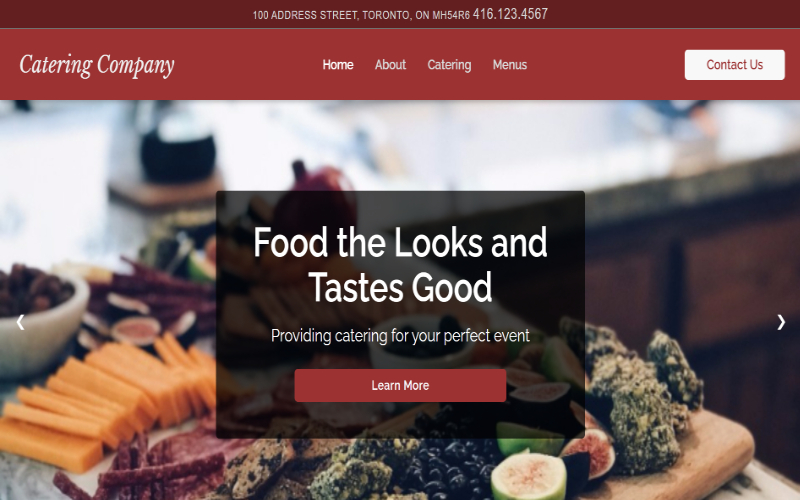The image size is (800, 500).
Task: Click the Contact Us button
Action: point(734,65)
